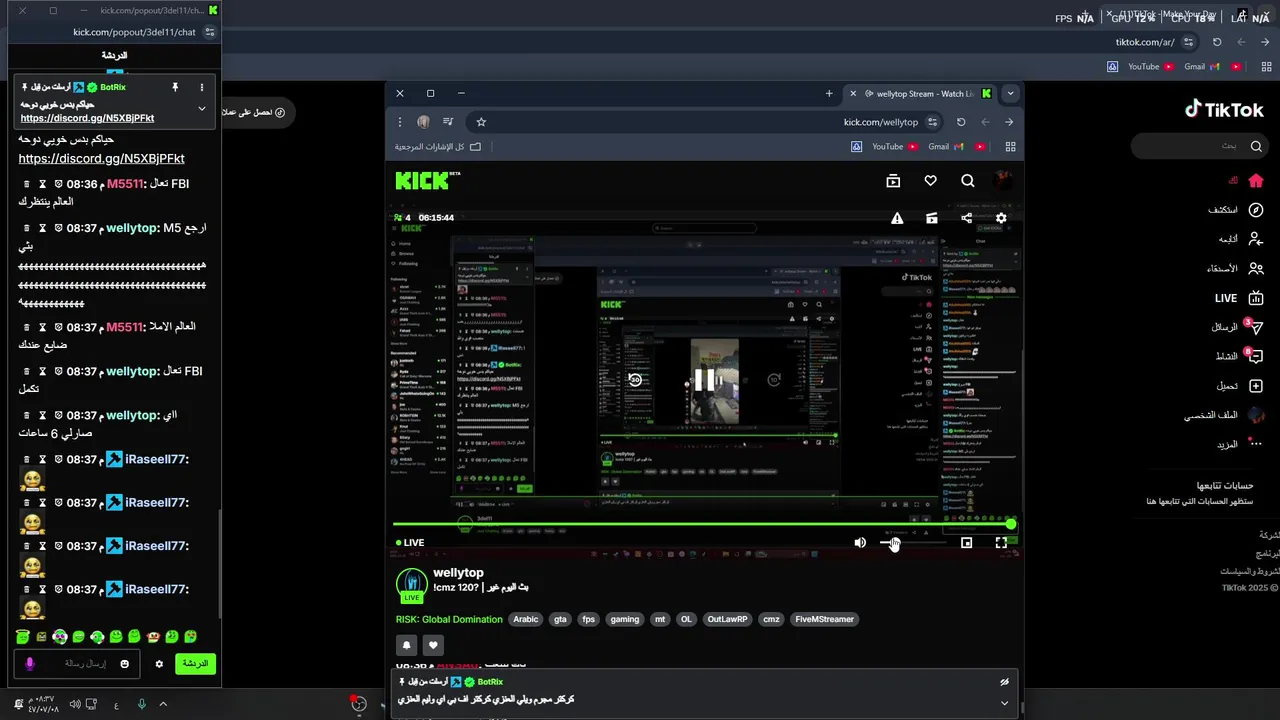Open the OutLawRP tag
Viewport: 1280px width, 720px height.
pyautogui.click(x=728, y=619)
